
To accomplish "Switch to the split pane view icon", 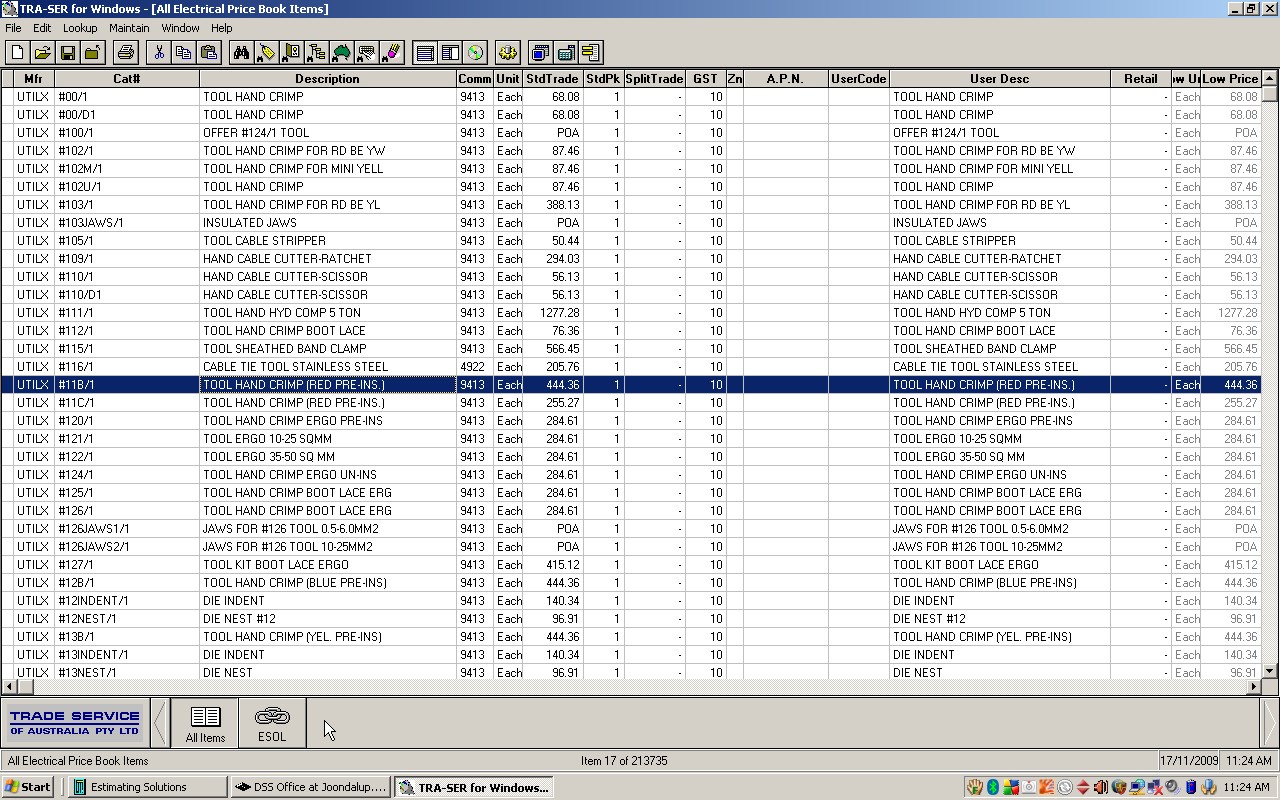I will coord(450,53).
